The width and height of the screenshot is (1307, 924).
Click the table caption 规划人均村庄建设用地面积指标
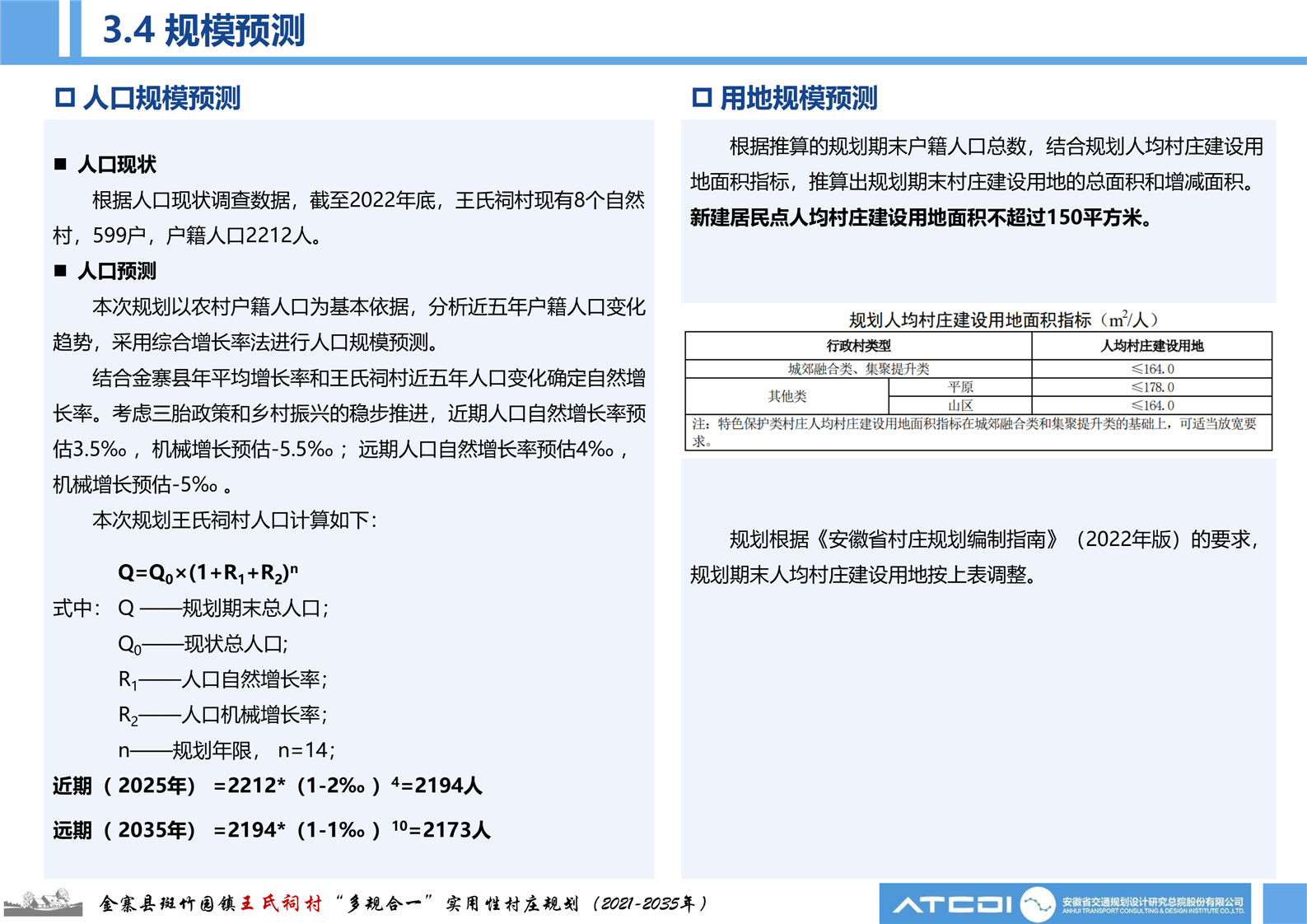(1003, 320)
